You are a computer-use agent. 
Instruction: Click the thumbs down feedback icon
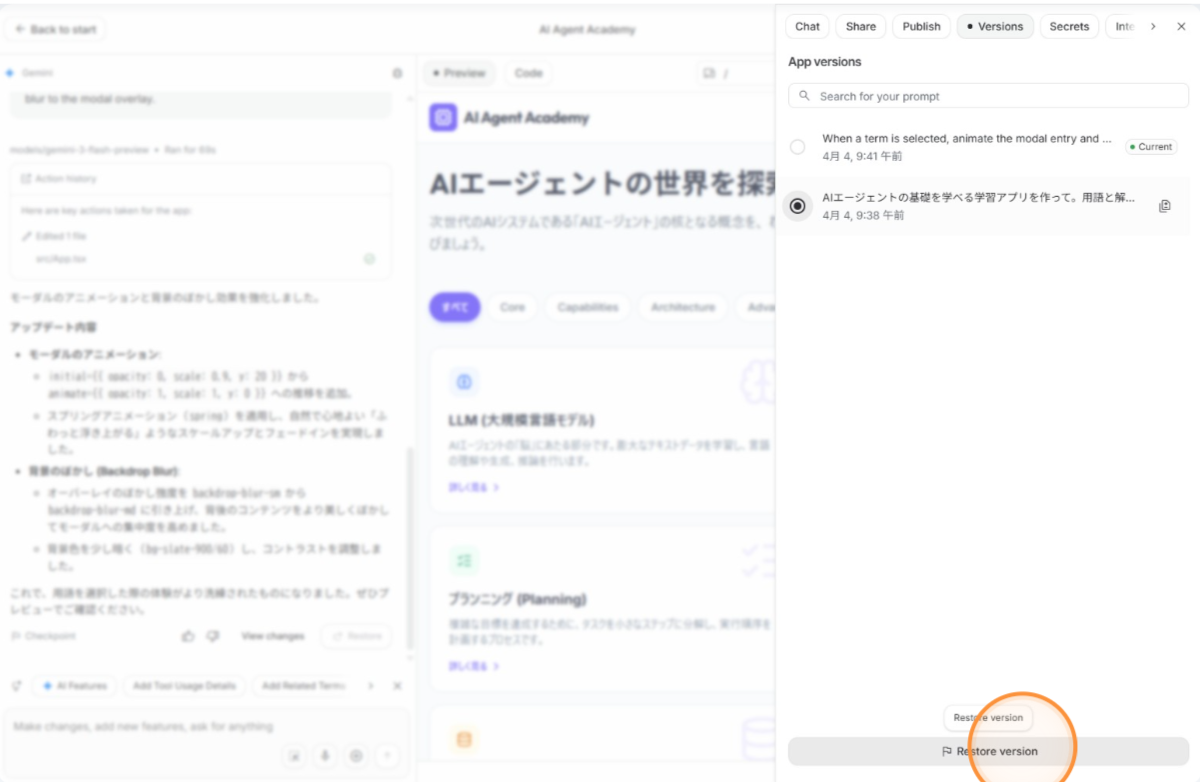[x=212, y=636]
